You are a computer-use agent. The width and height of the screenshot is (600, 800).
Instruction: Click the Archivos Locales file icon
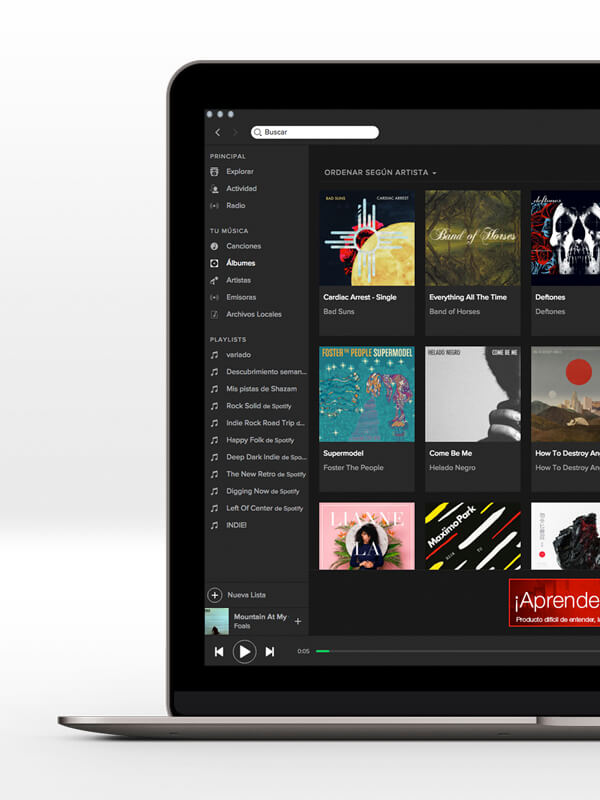214,314
